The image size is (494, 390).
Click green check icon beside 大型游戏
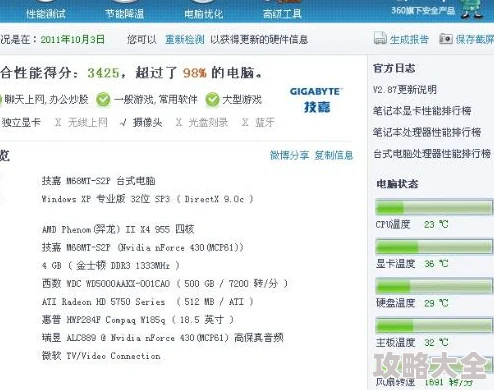click(x=212, y=99)
